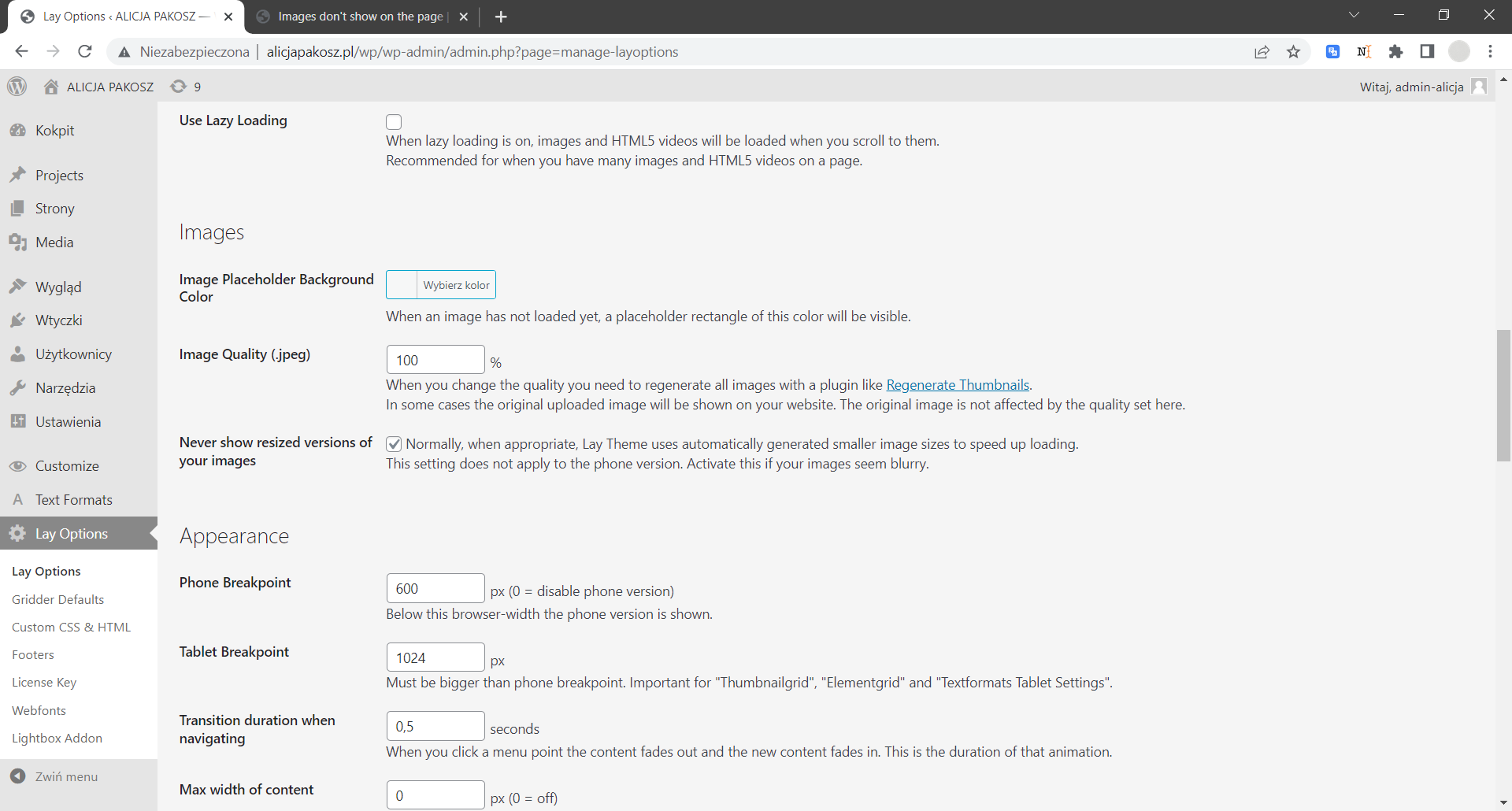Uncheck Never show resized versions checkbox
The width and height of the screenshot is (1512, 811).
[x=394, y=444]
